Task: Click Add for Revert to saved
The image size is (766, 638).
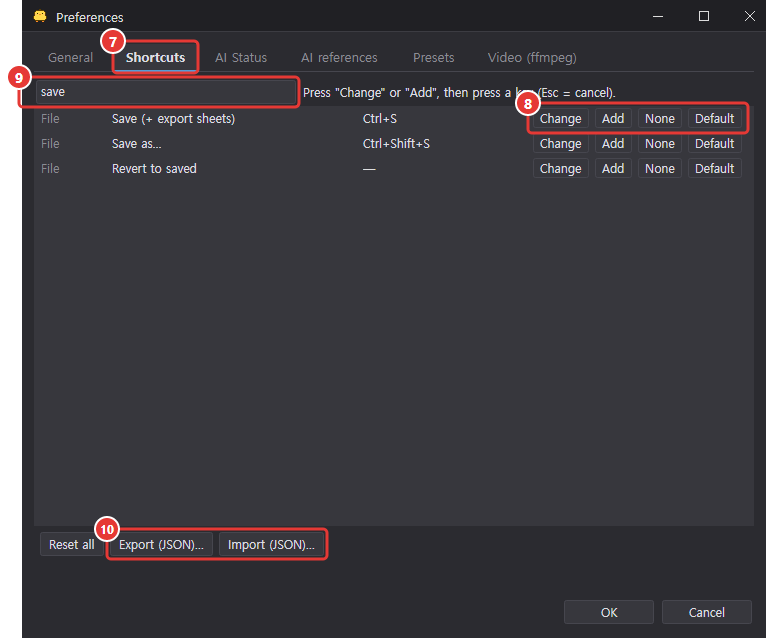Action: (x=613, y=169)
